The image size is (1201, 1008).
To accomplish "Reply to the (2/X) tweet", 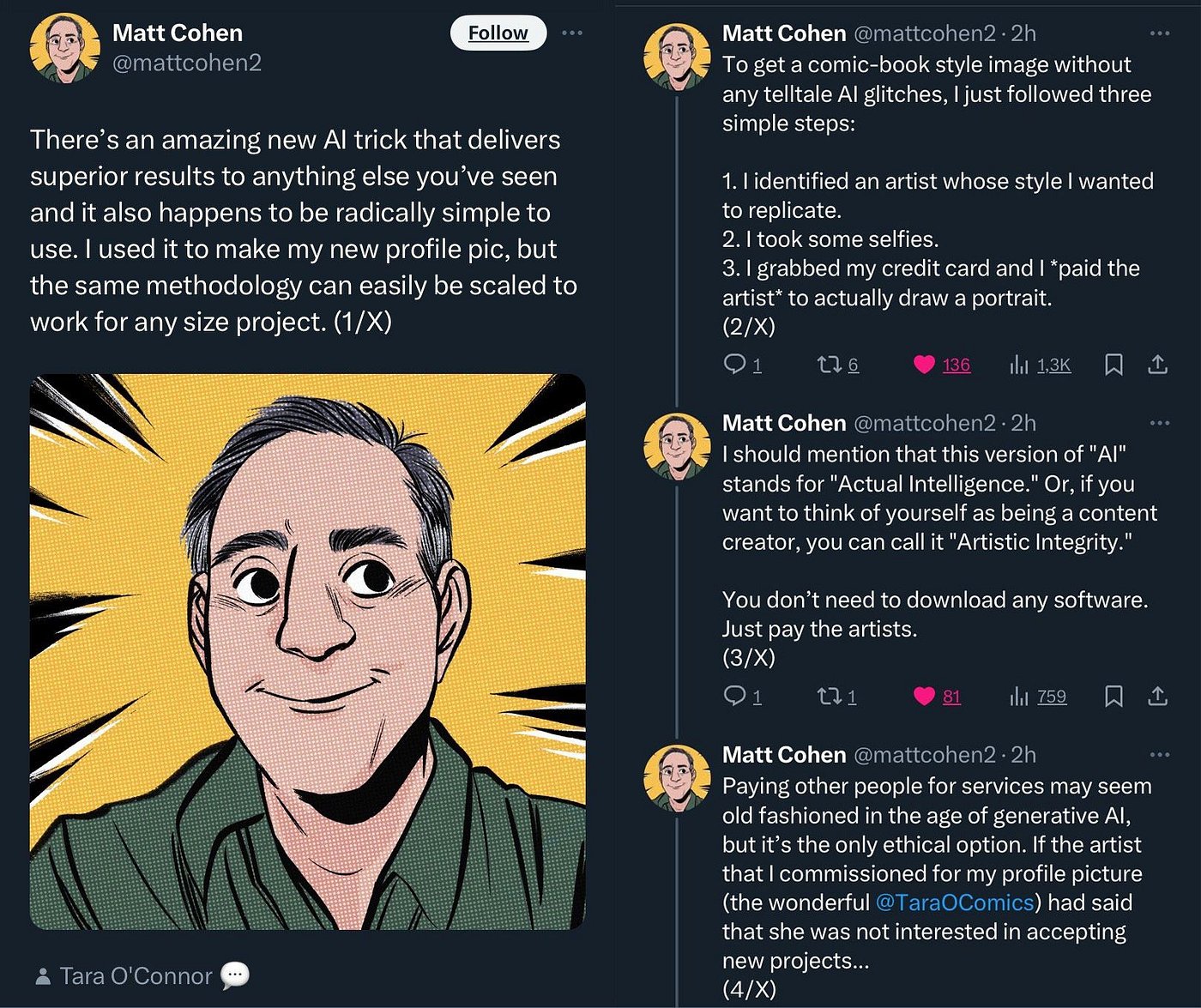I will tap(735, 365).
